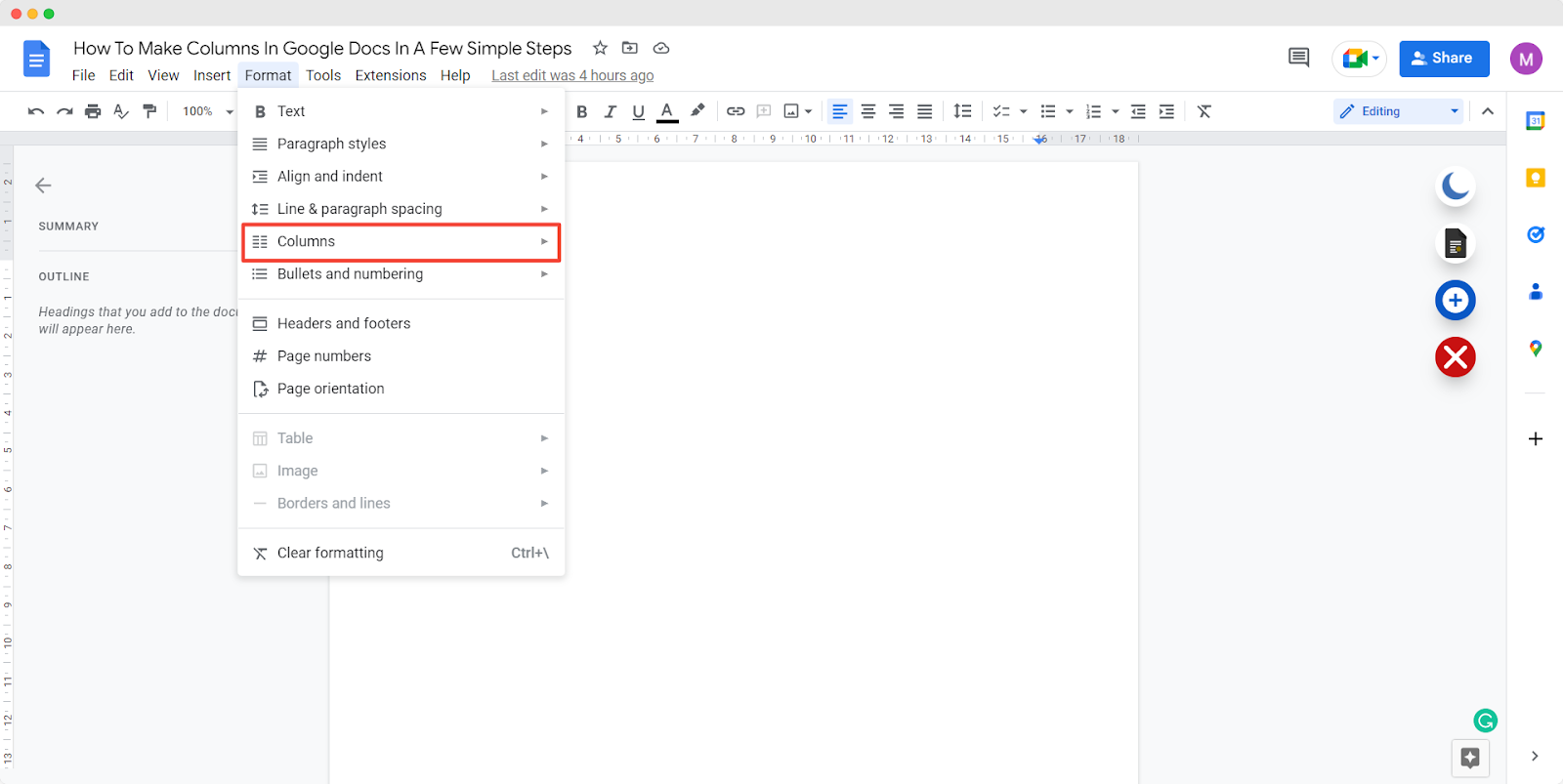Decrease indent using toolbar icon
Viewport: 1563px width, 784px height.
1138,111
